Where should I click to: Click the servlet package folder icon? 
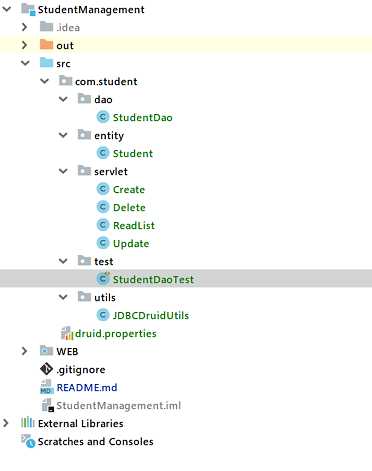pyautogui.click(x=84, y=170)
